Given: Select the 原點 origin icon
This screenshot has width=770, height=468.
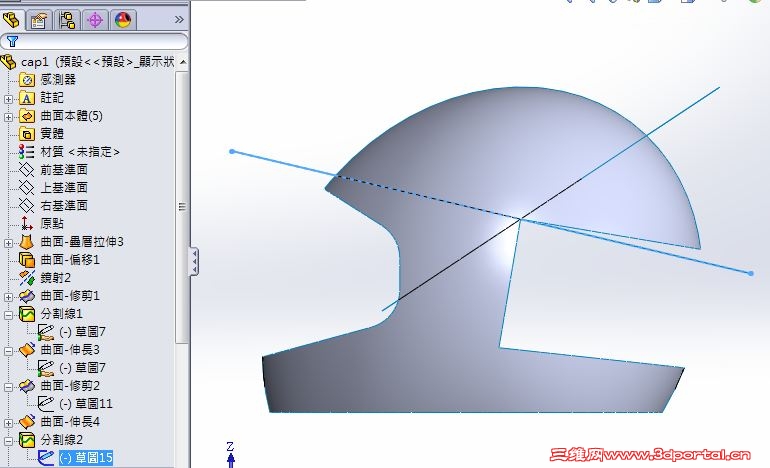Looking at the screenshot, I should click(27, 223).
